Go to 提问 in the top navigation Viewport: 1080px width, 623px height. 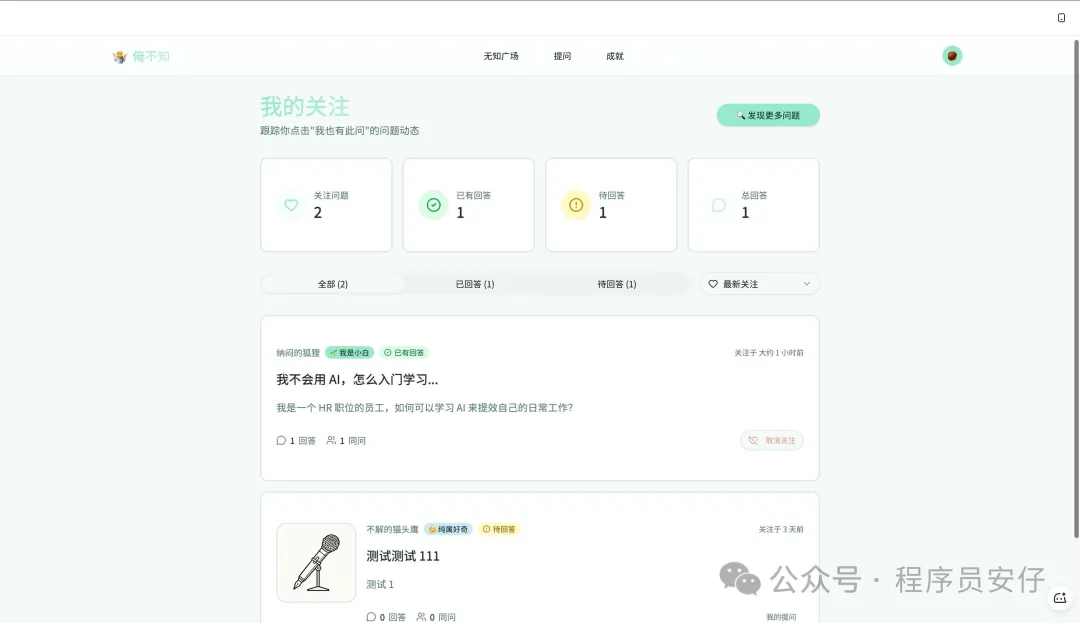(562, 56)
